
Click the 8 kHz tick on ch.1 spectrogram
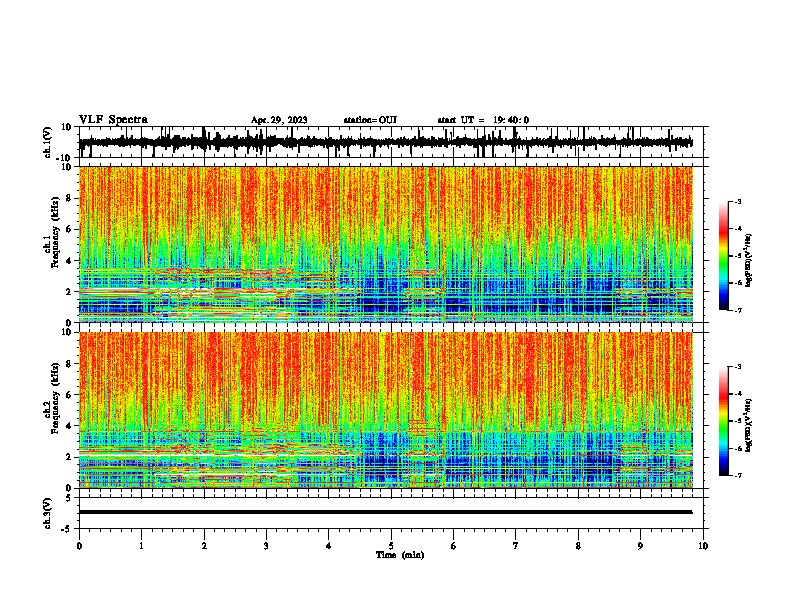pyautogui.click(x=69, y=198)
